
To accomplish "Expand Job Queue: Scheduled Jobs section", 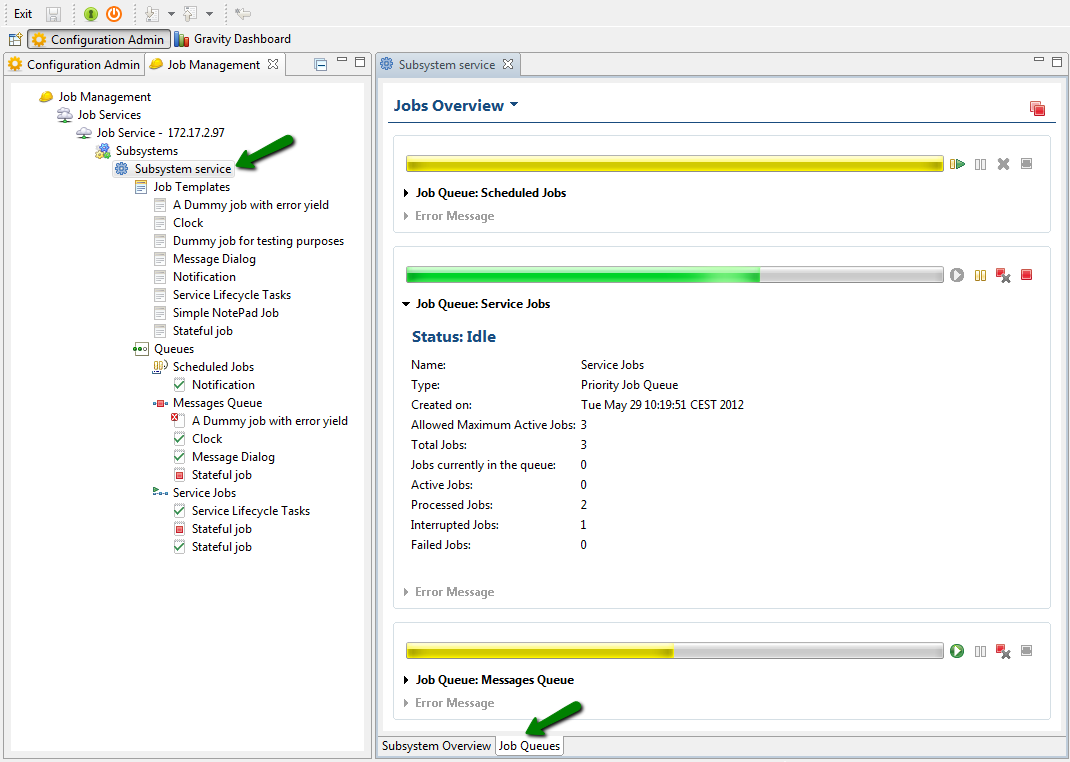I will pyautogui.click(x=407, y=193).
